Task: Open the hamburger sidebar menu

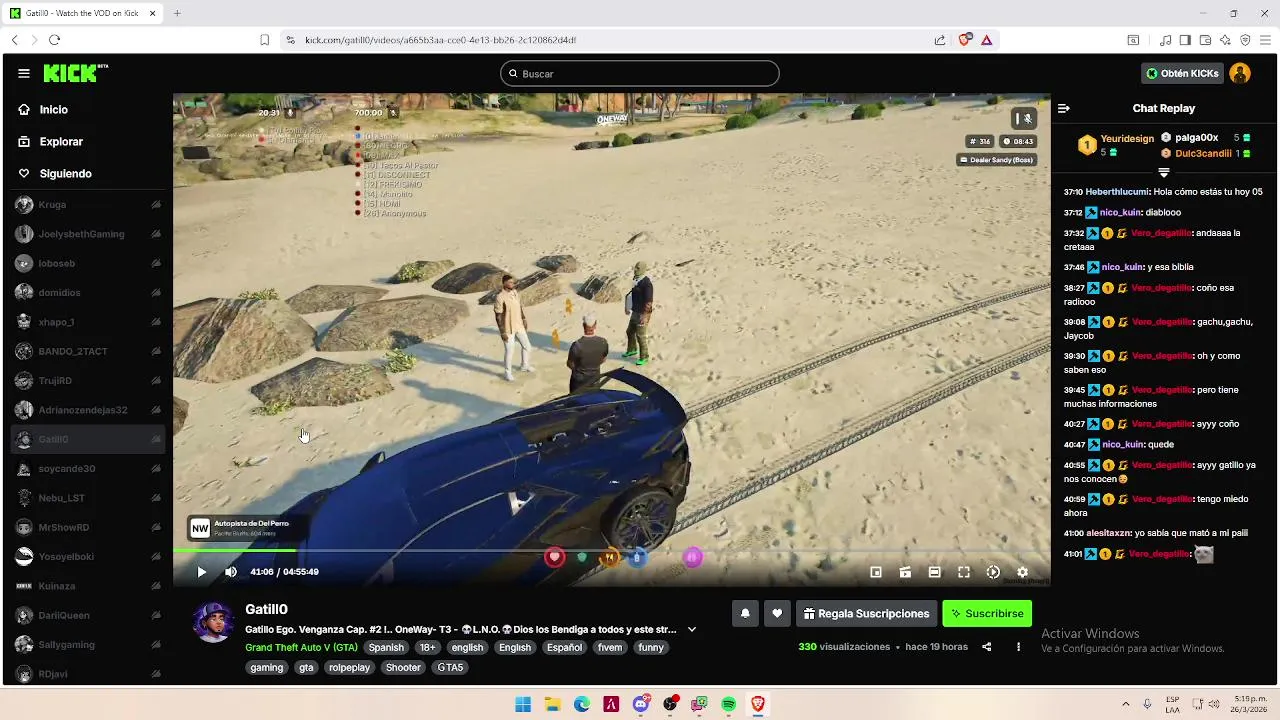Action: click(x=24, y=73)
